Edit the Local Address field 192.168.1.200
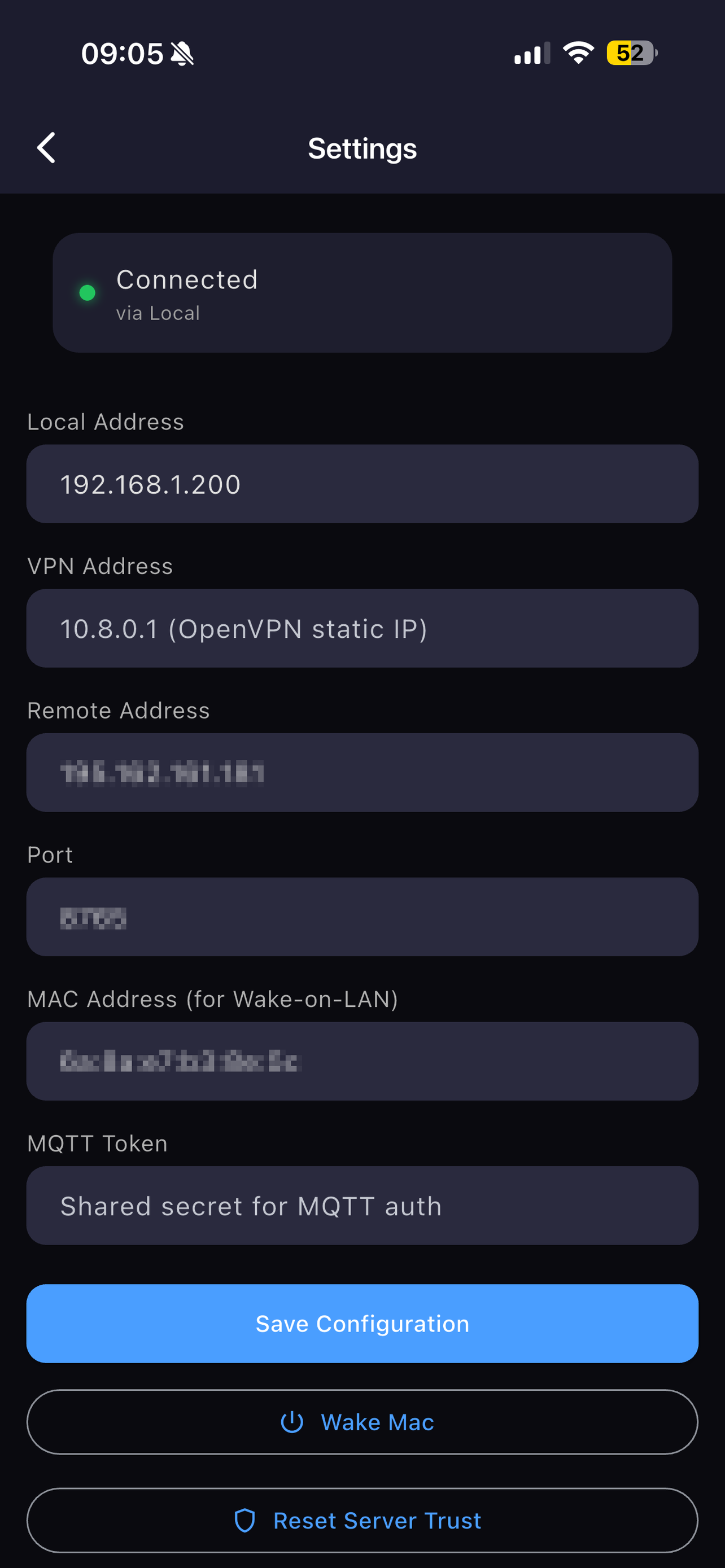The image size is (725, 1568). [x=362, y=484]
